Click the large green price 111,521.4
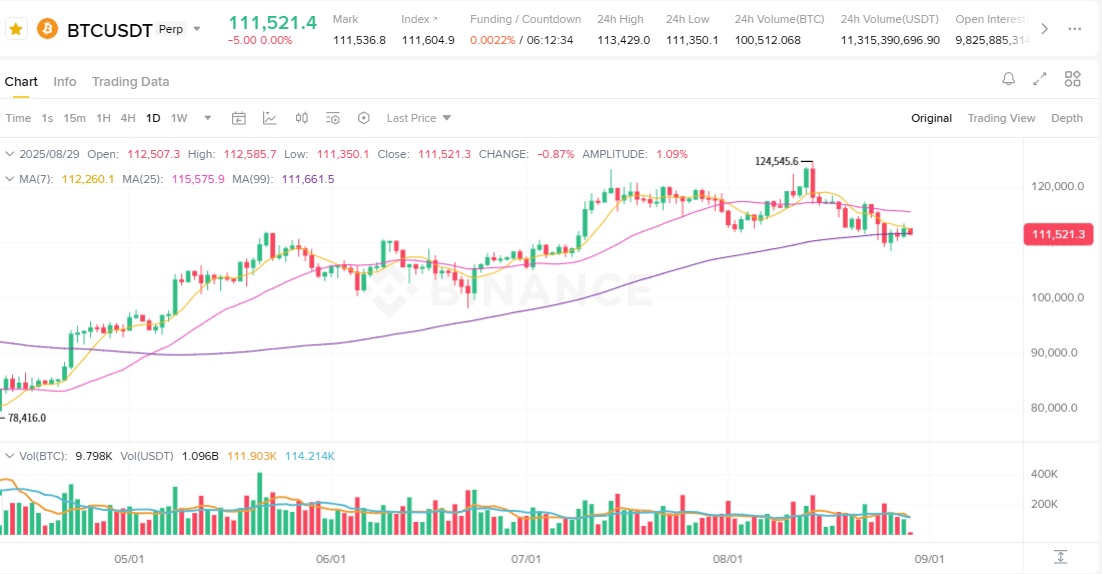 pos(272,22)
